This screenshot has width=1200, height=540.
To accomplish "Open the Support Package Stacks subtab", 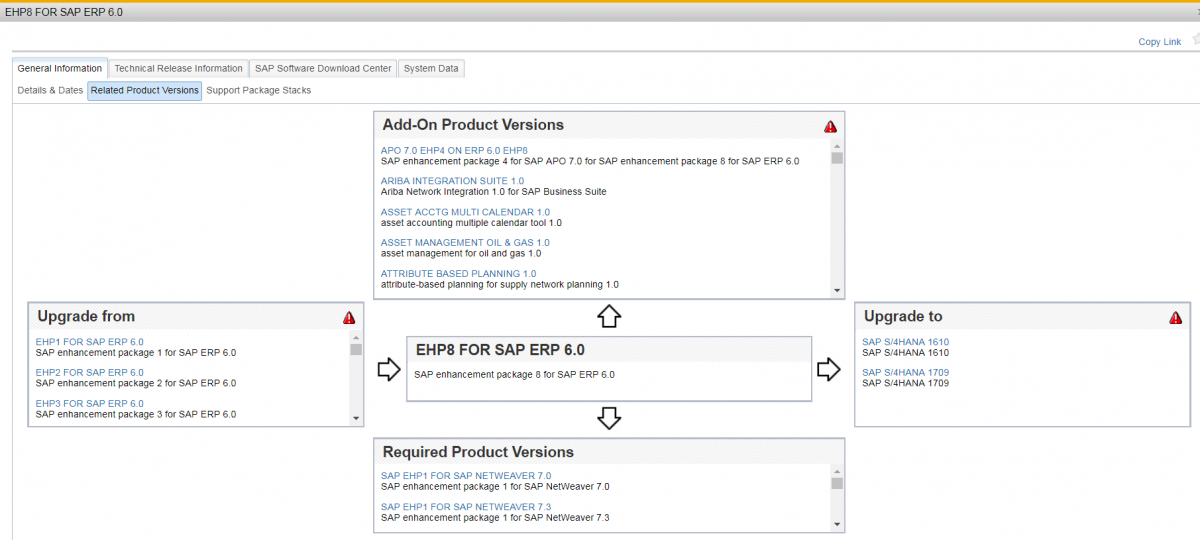I will pyautogui.click(x=259, y=90).
